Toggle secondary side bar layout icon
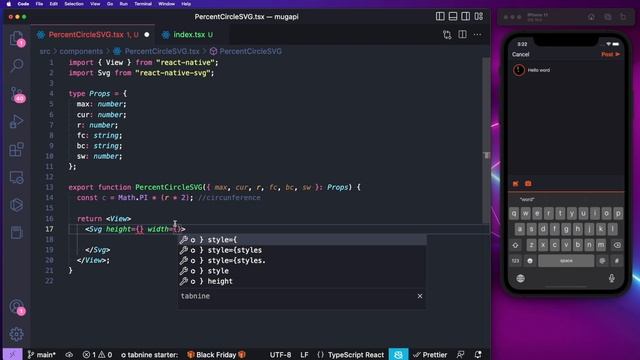 [465, 16]
